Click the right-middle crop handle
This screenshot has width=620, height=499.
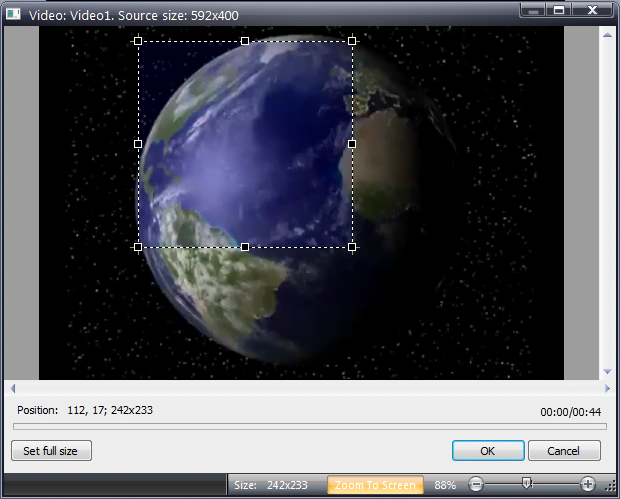click(352, 144)
